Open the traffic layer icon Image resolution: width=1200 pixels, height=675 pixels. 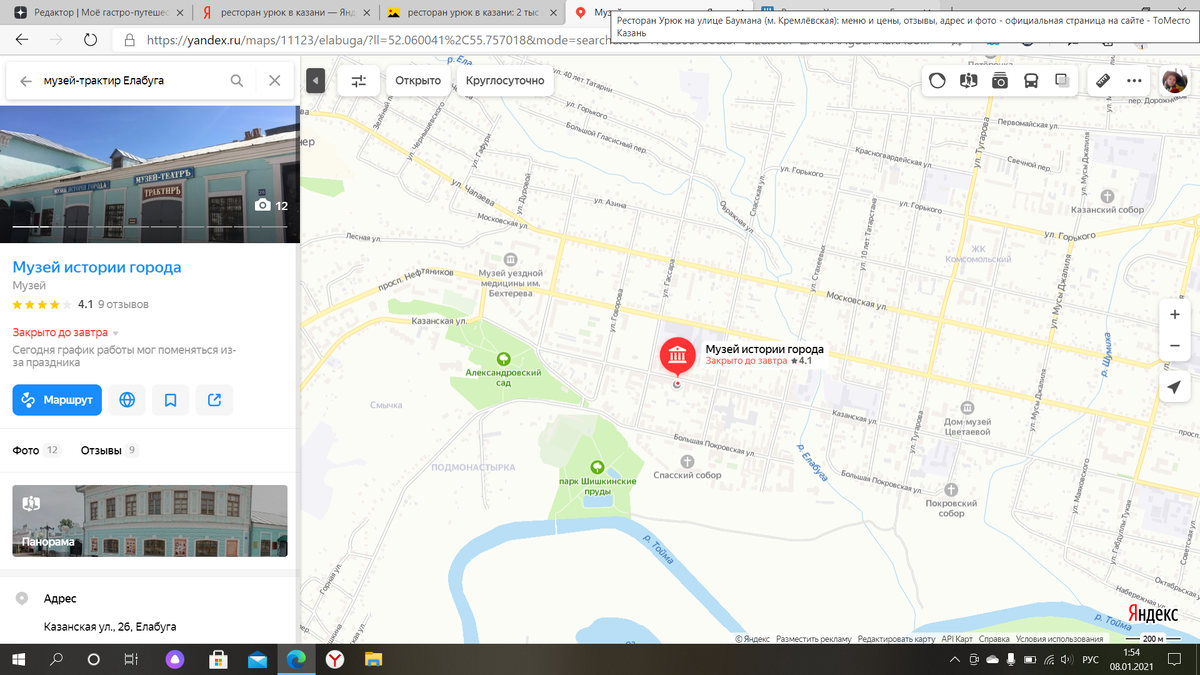937,81
